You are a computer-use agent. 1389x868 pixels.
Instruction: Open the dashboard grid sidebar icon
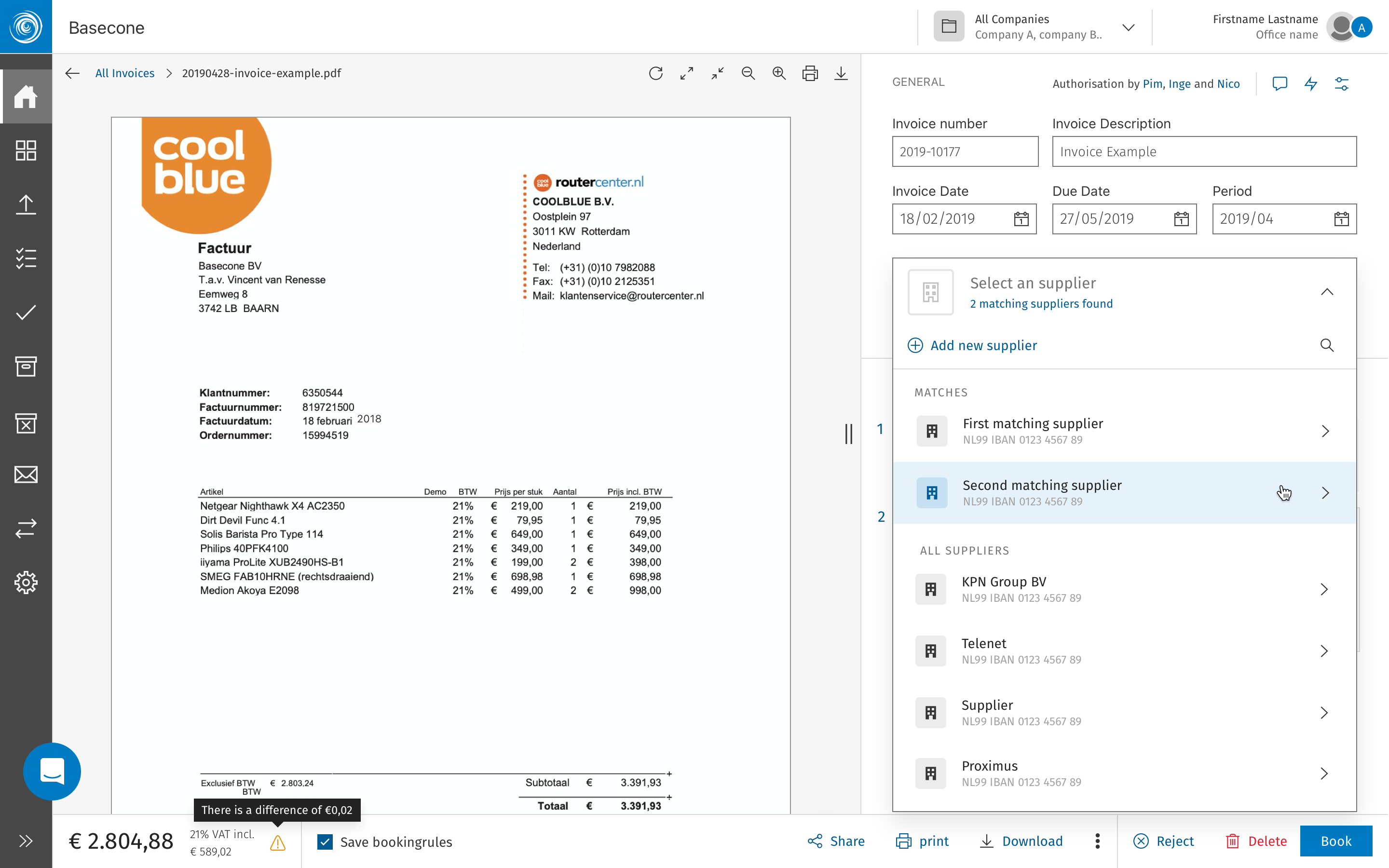point(26,150)
